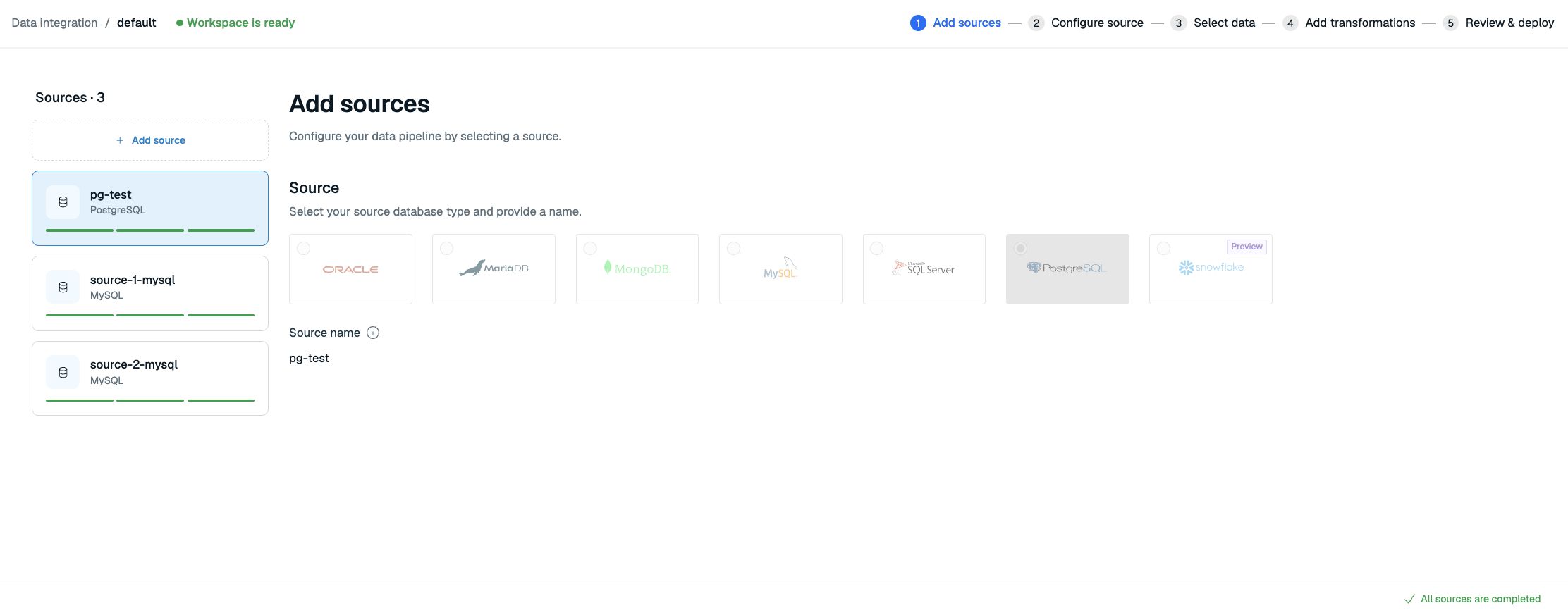This screenshot has height=613, width=1568.
Task: Click the Oracle logo
Action: [350, 269]
